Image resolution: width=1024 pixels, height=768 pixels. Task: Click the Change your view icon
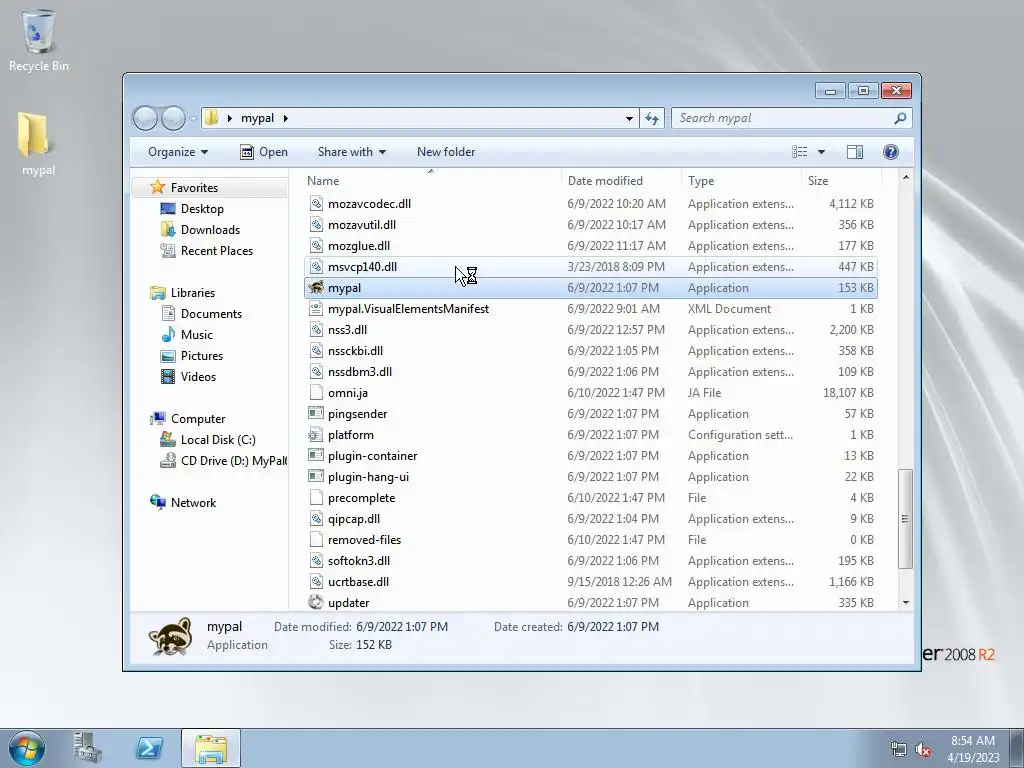(800, 152)
